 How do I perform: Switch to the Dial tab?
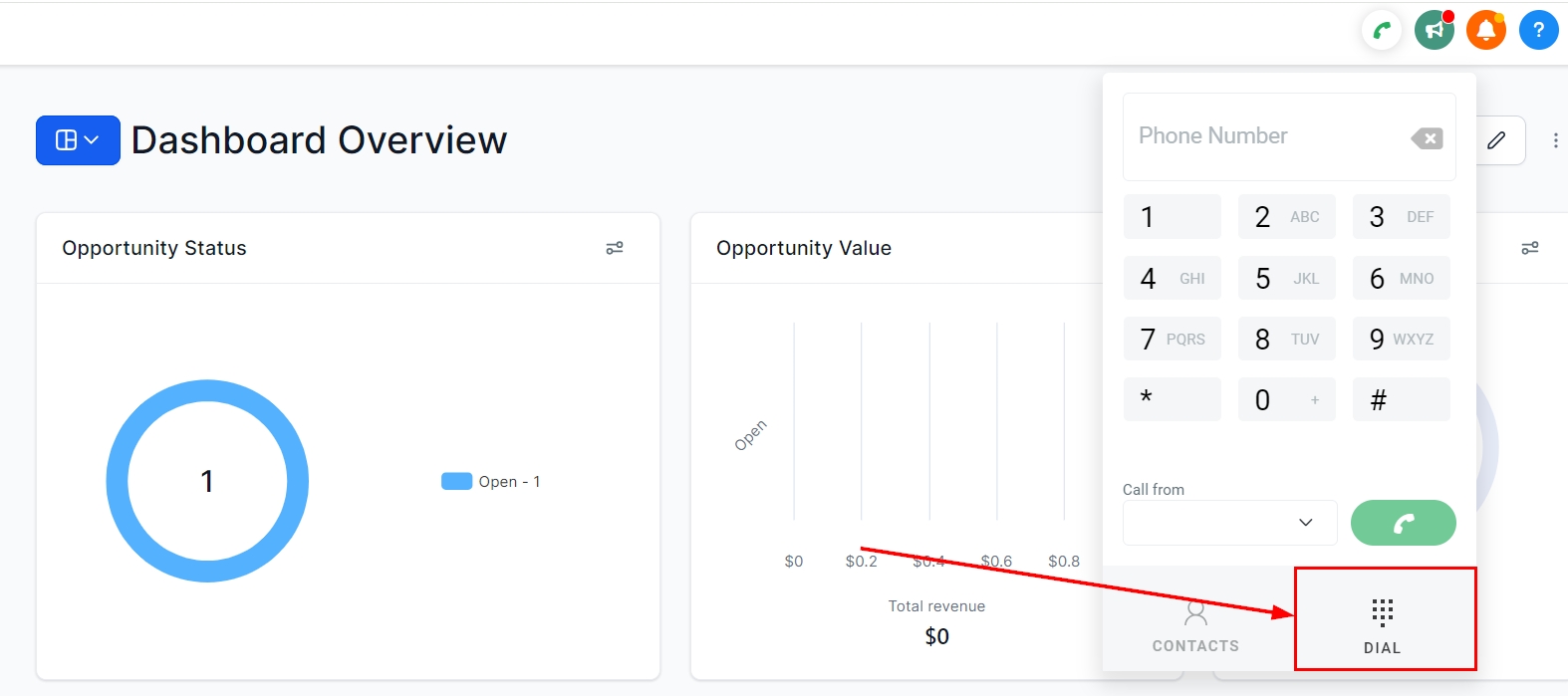[x=1383, y=625]
